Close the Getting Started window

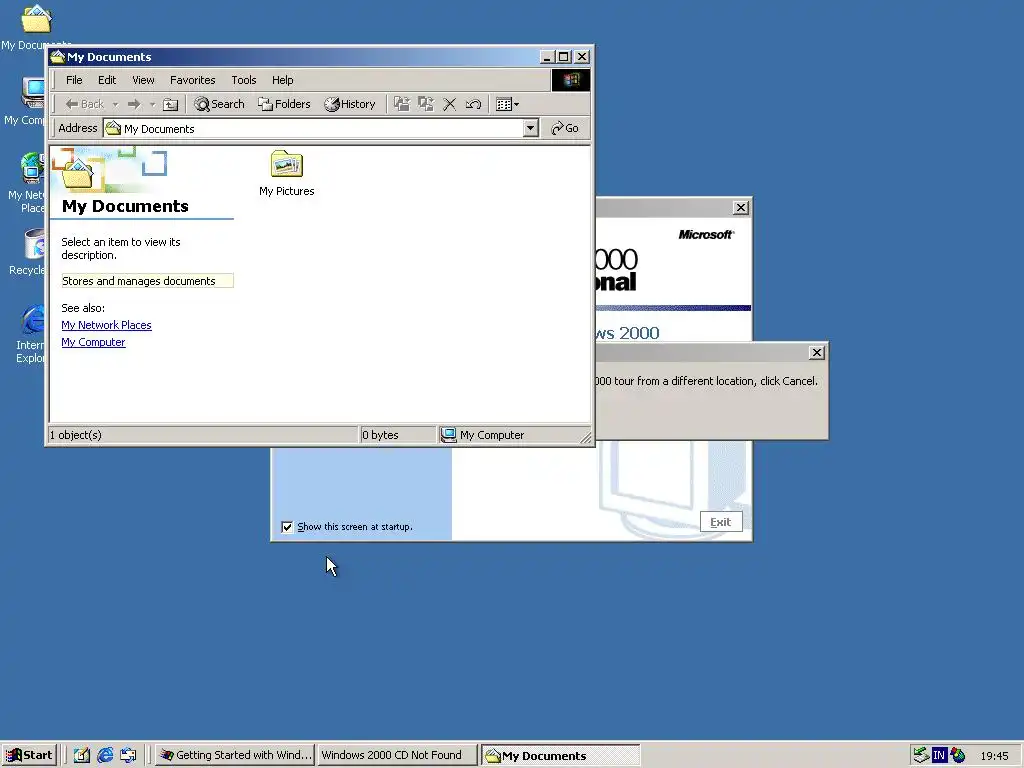[x=741, y=208]
